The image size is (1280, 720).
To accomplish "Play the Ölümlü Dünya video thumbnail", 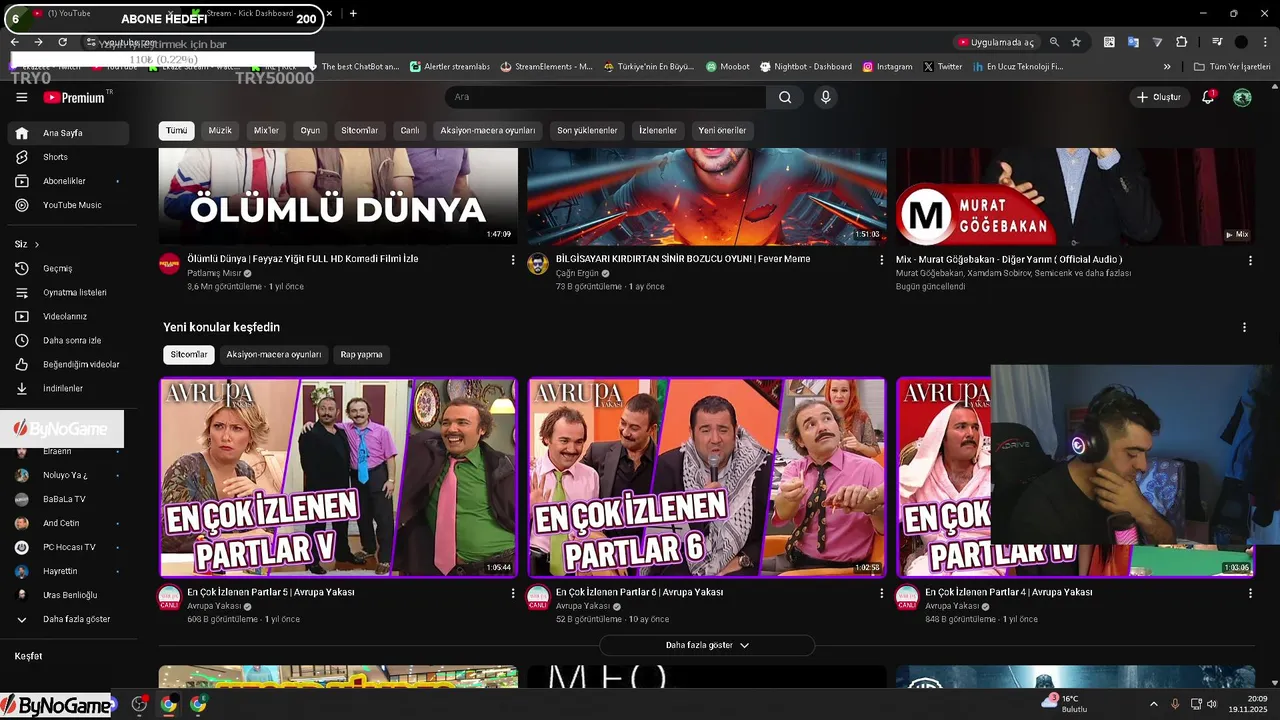I will (x=338, y=196).
